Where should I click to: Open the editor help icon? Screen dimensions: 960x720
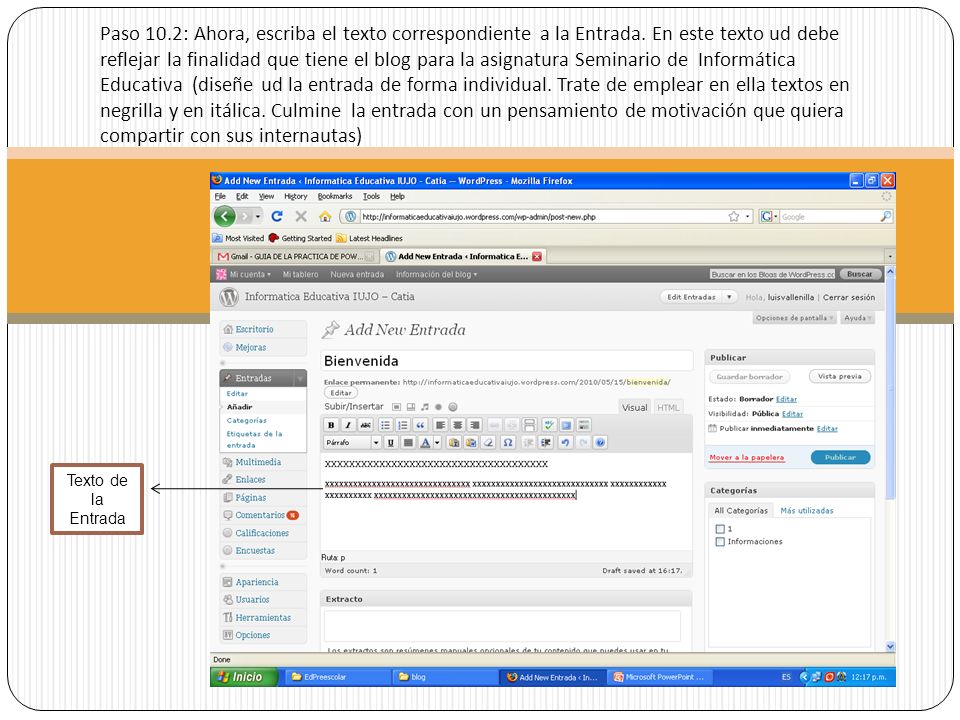601,443
